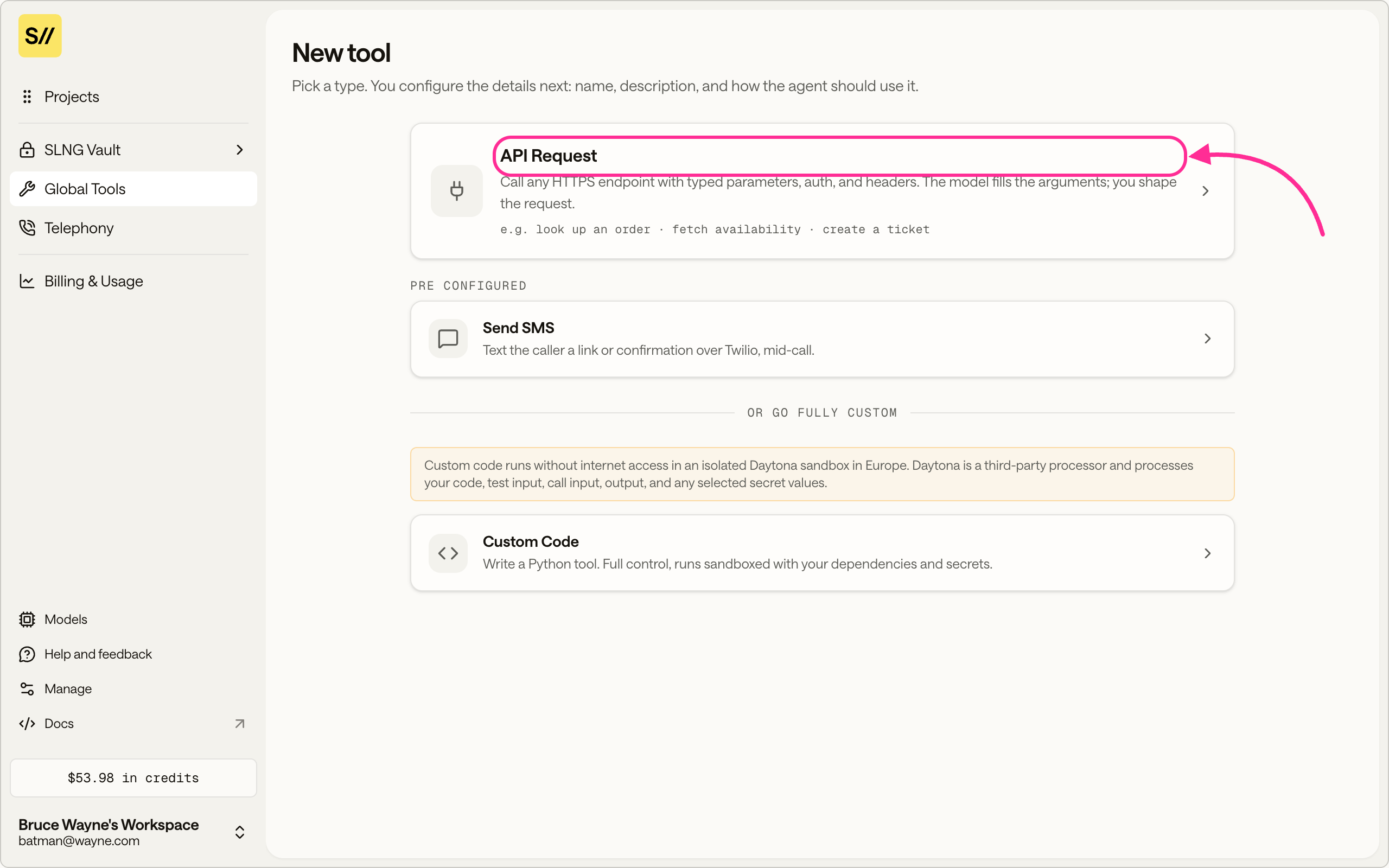Image resolution: width=1389 pixels, height=868 pixels.
Task: Click the PRE CONFIGURED section label
Action: (x=468, y=286)
